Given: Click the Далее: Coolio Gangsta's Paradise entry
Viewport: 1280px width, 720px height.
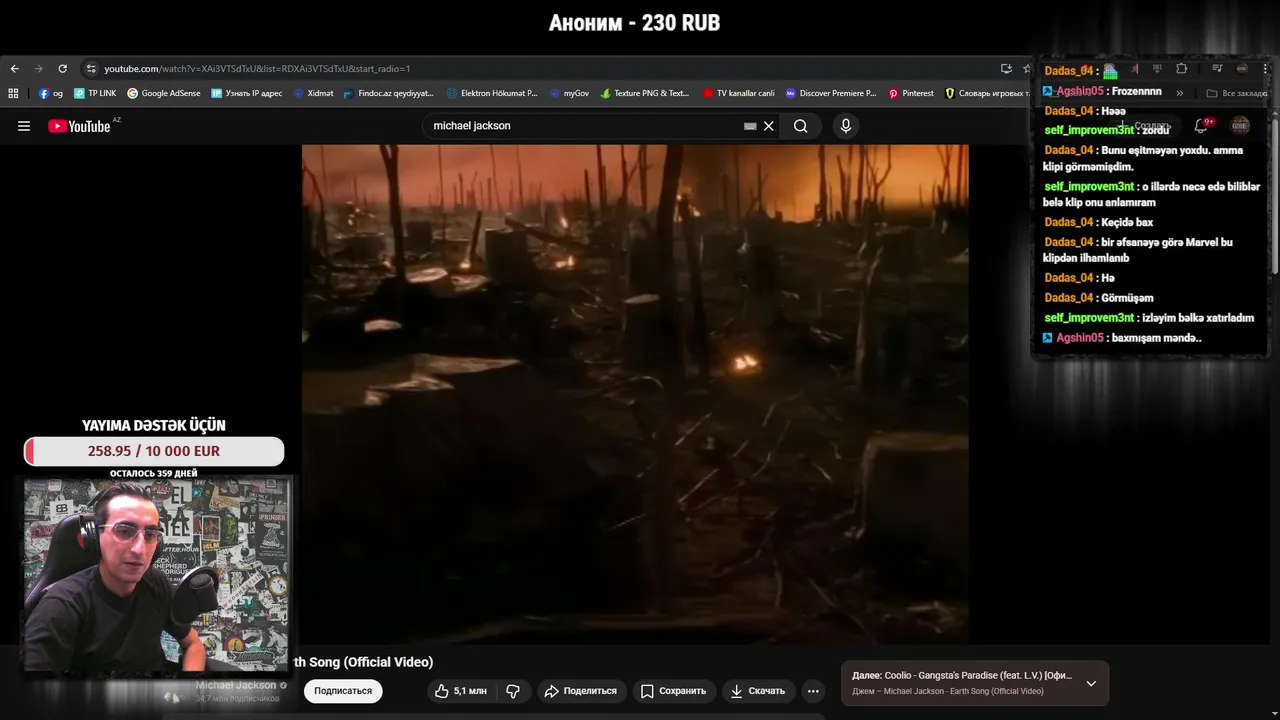Looking at the screenshot, I should coord(961,675).
